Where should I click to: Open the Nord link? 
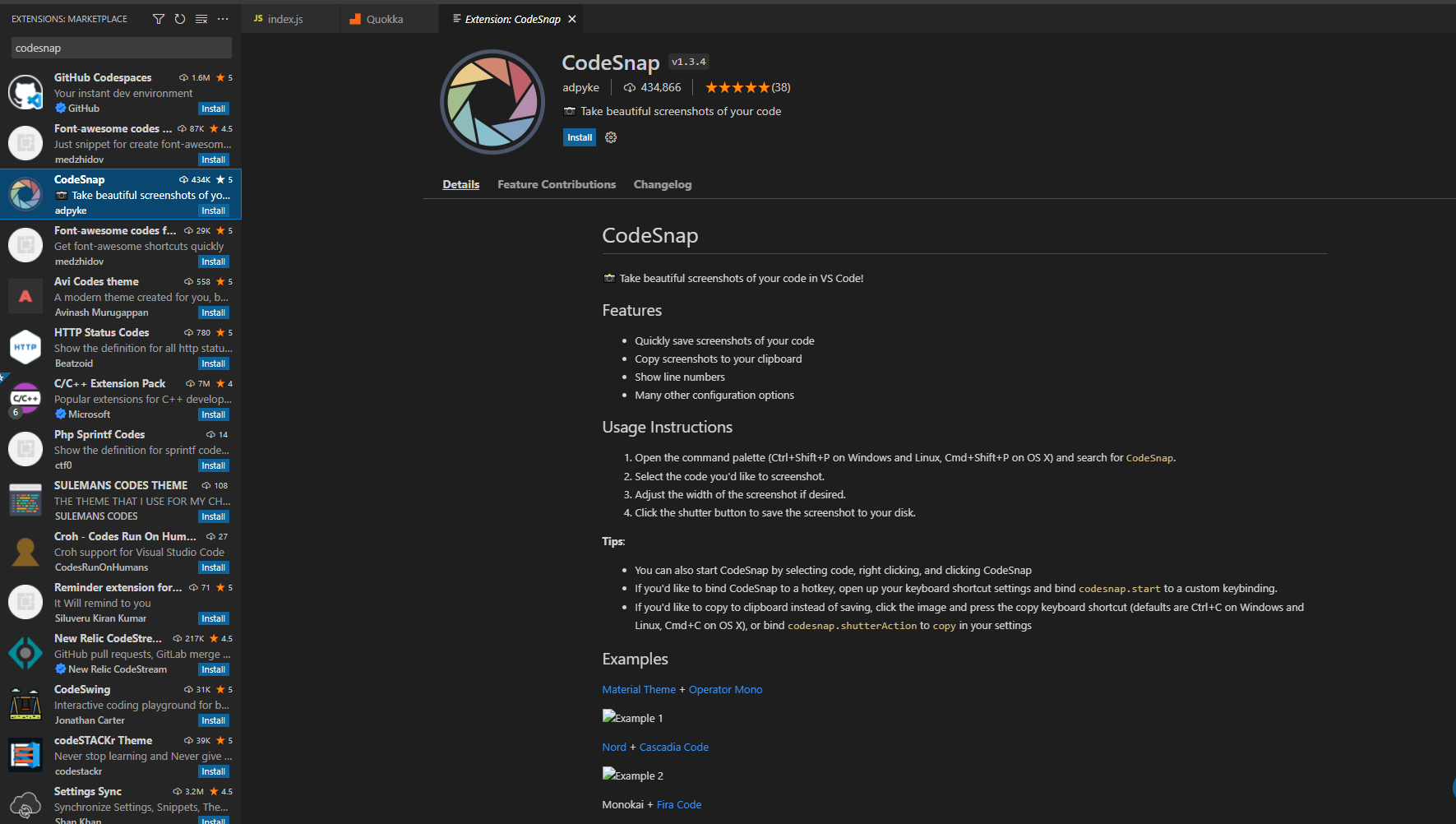tap(614, 747)
